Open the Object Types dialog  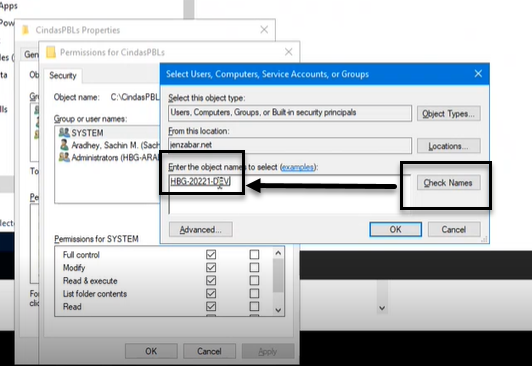(x=448, y=114)
